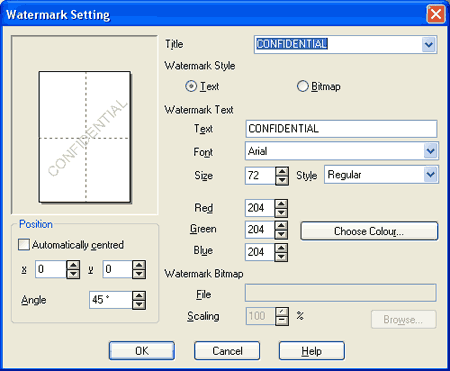Open the Style dropdown showing Regular
Viewport: 450px width, 371px height.
431,175
